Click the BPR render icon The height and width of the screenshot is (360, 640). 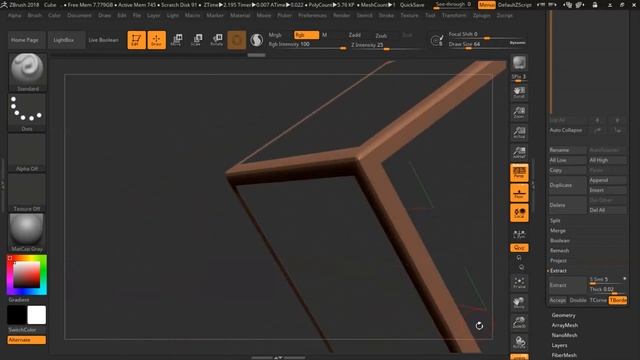[519, 63]
